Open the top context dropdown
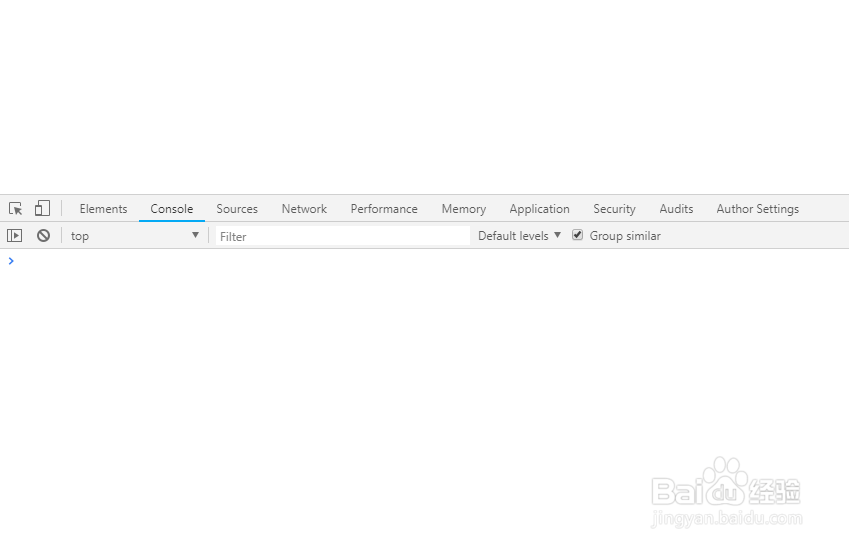 coord(135,236)
